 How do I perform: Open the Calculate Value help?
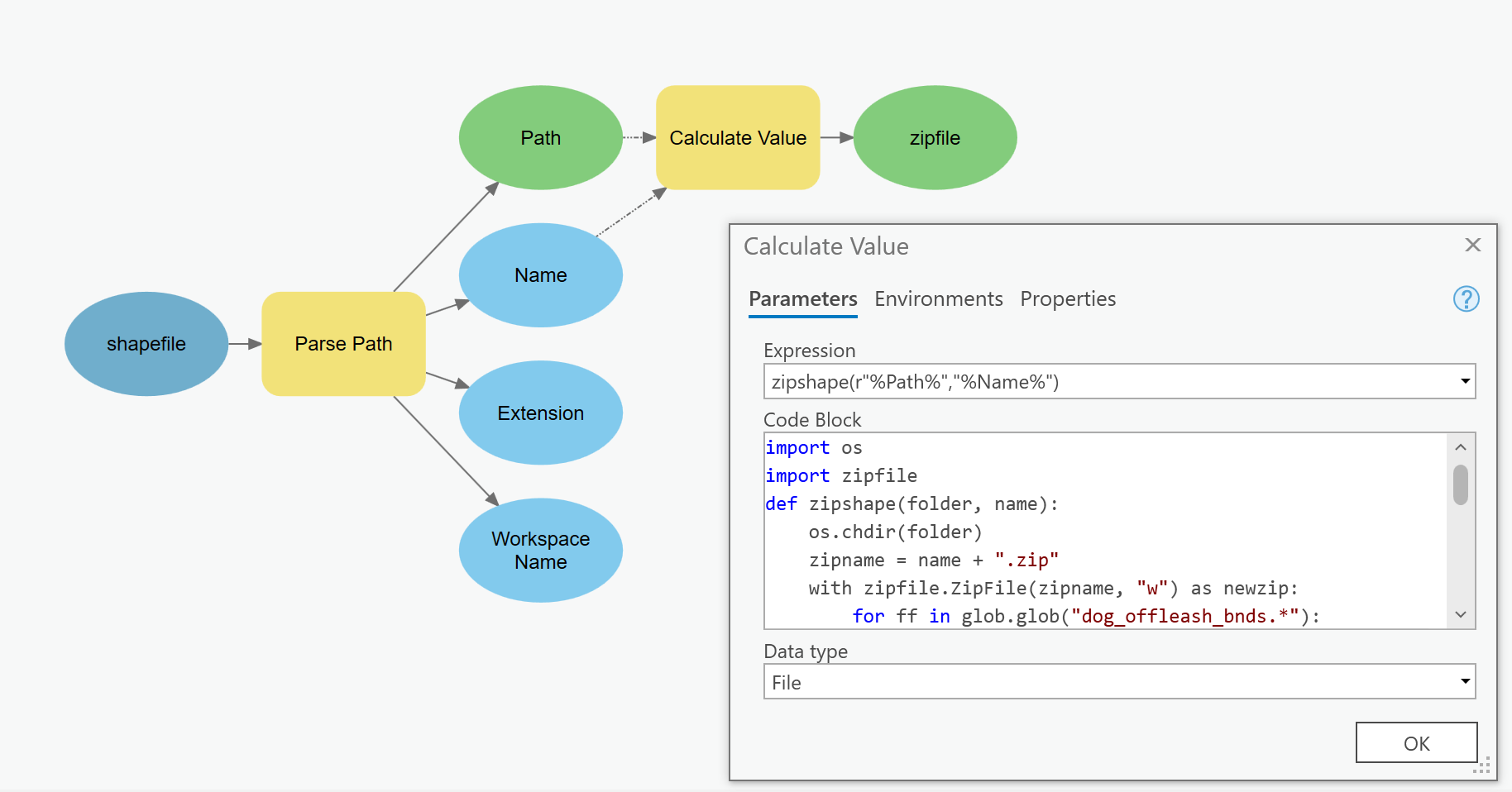(1466, 299)
